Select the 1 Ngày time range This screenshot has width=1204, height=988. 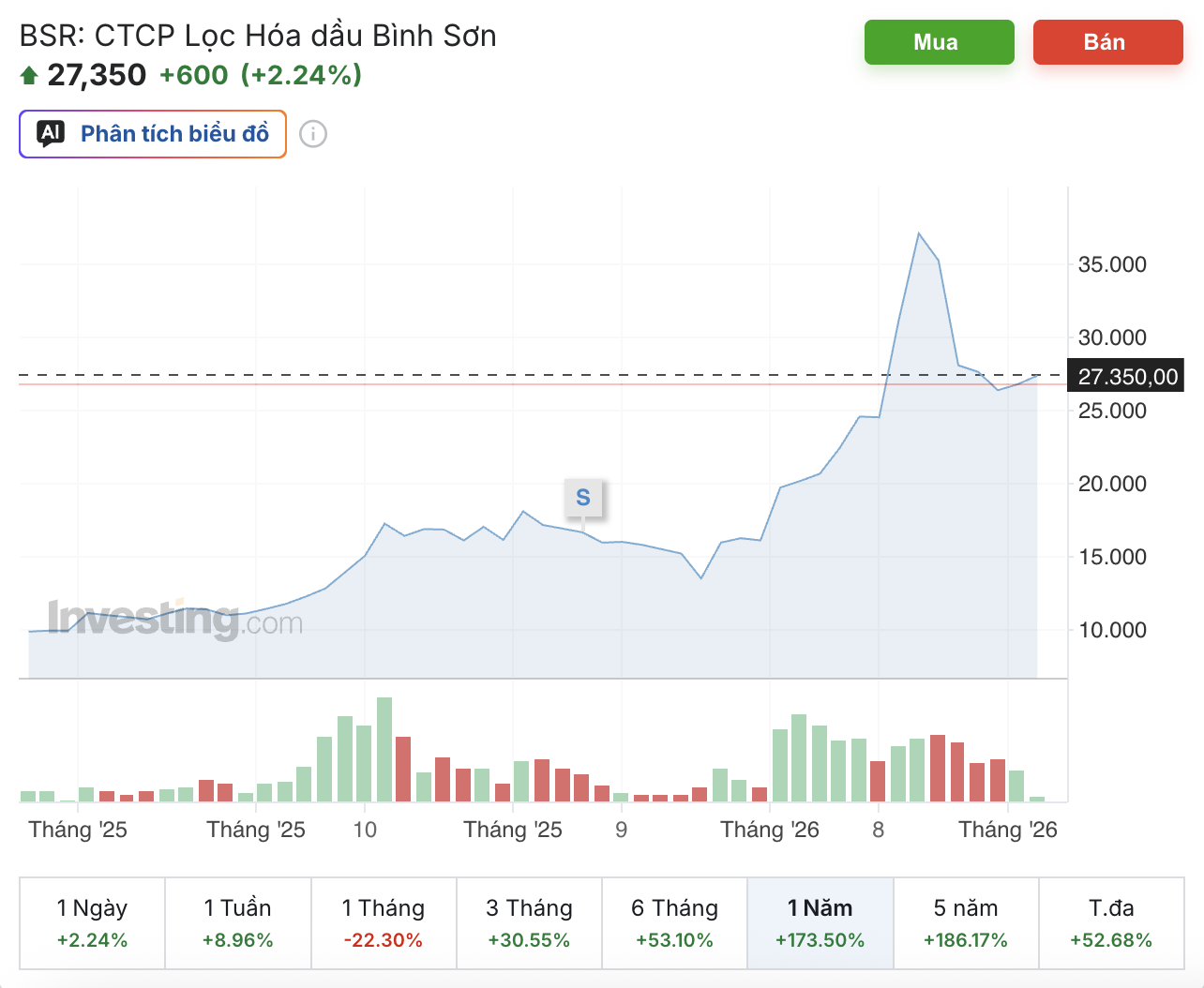92,923
